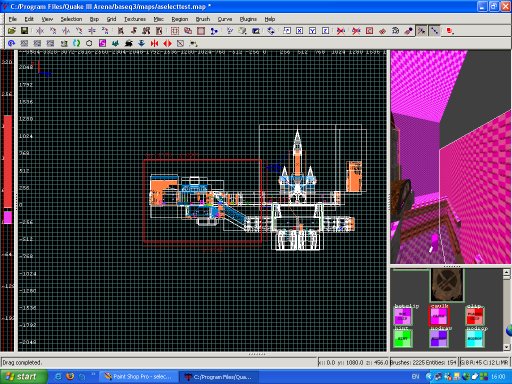Click the Y-axis flip icon
The image size is (512, 384).
tap(66, 31)
